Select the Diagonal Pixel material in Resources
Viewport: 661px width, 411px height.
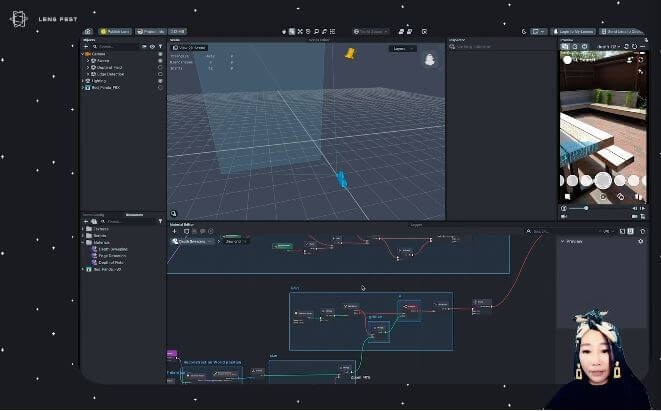[x=110, y=263]
